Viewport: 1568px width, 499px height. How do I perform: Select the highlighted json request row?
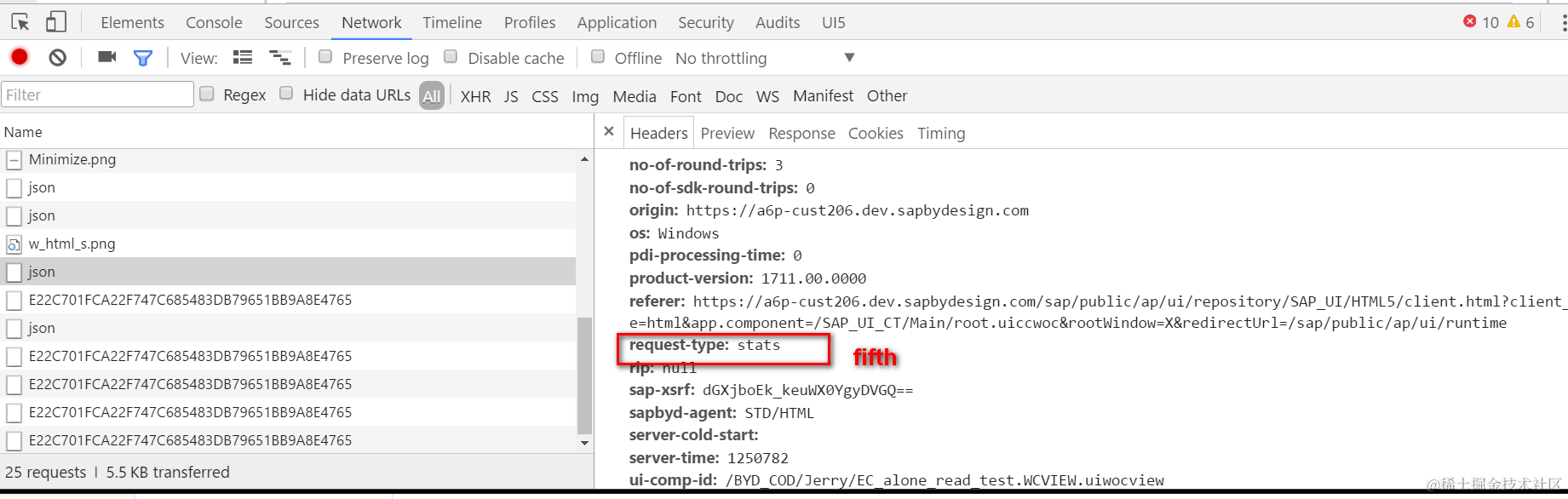click(288, 272)
